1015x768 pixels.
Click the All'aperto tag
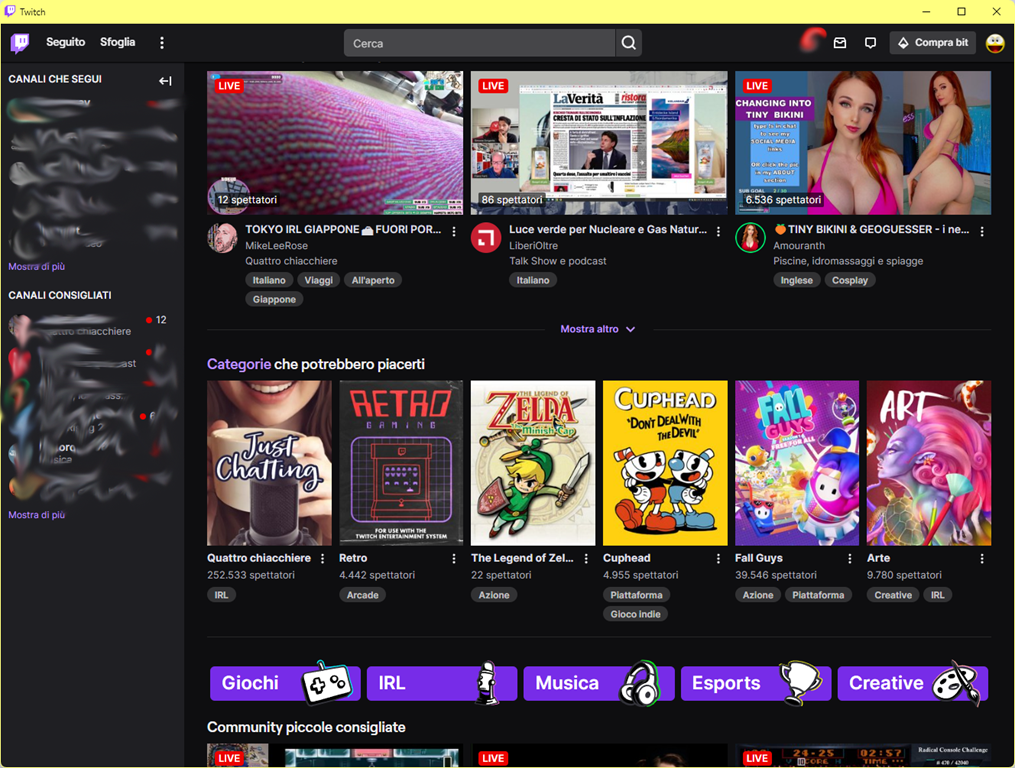(373, 280)
